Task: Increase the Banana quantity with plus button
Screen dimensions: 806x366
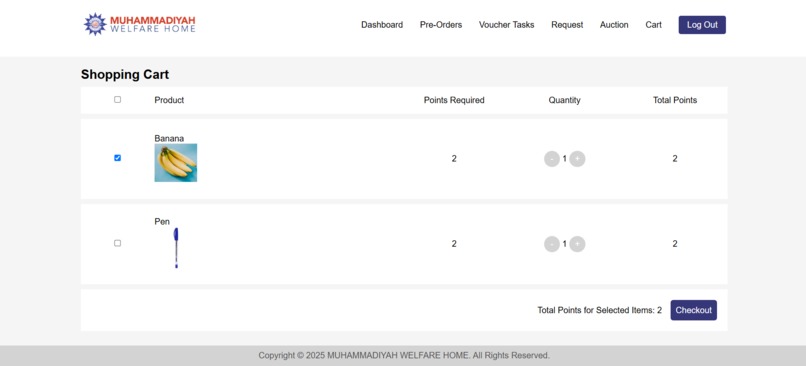Action: point(577,159)
